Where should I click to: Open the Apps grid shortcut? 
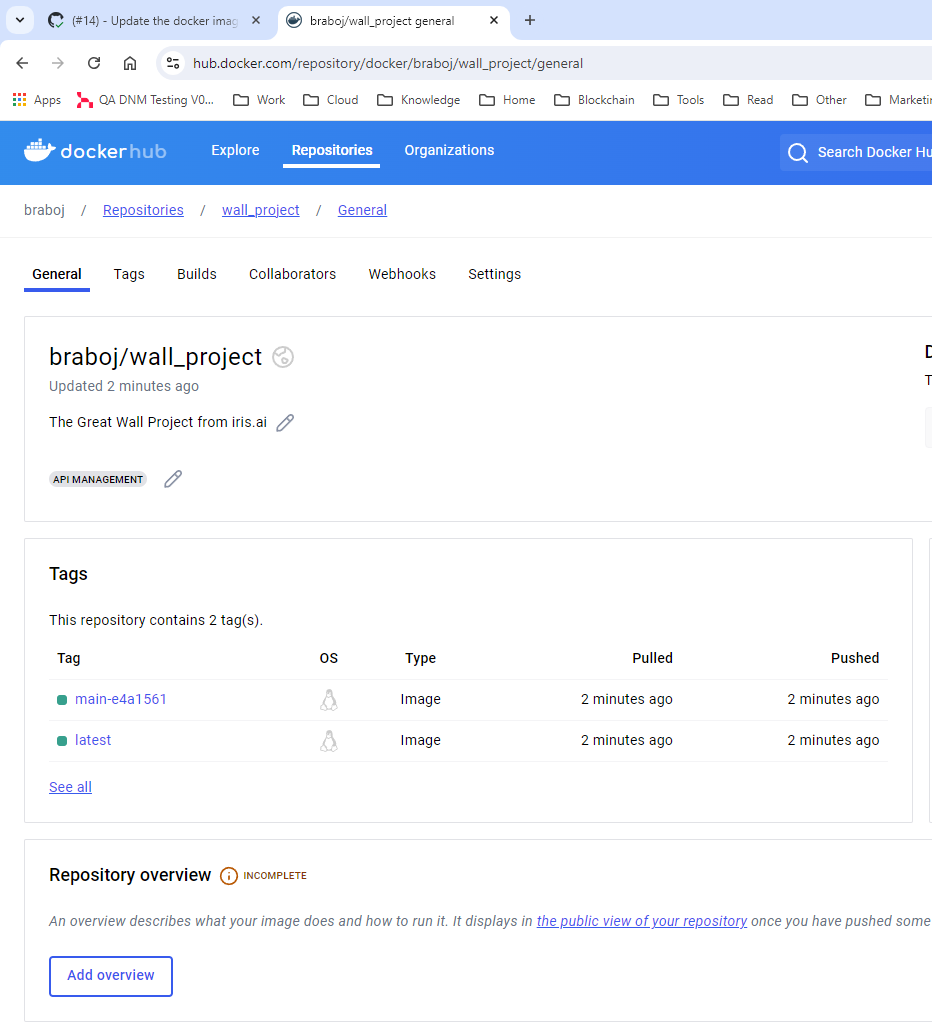(x=37, y=100)
